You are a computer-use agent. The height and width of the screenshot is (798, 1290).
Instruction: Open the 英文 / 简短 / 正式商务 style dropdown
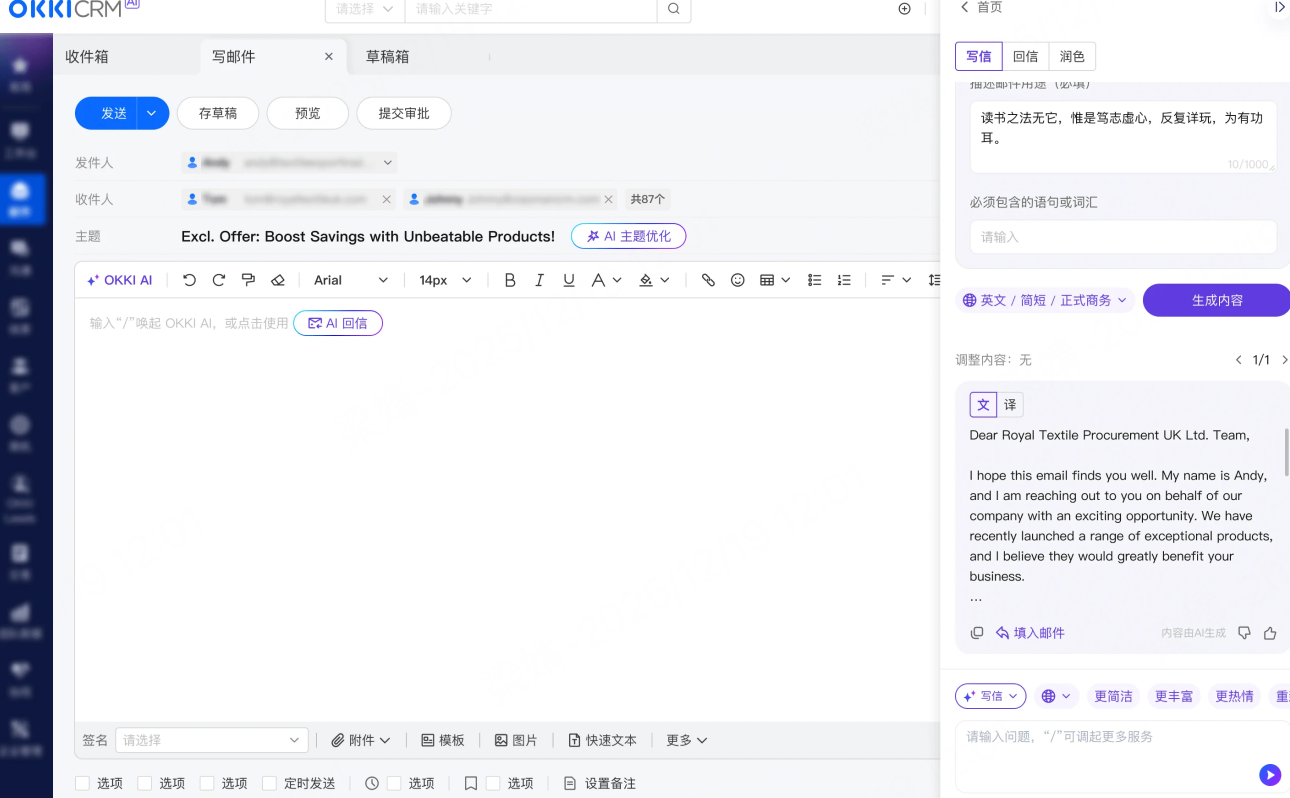coord(1044,300)
